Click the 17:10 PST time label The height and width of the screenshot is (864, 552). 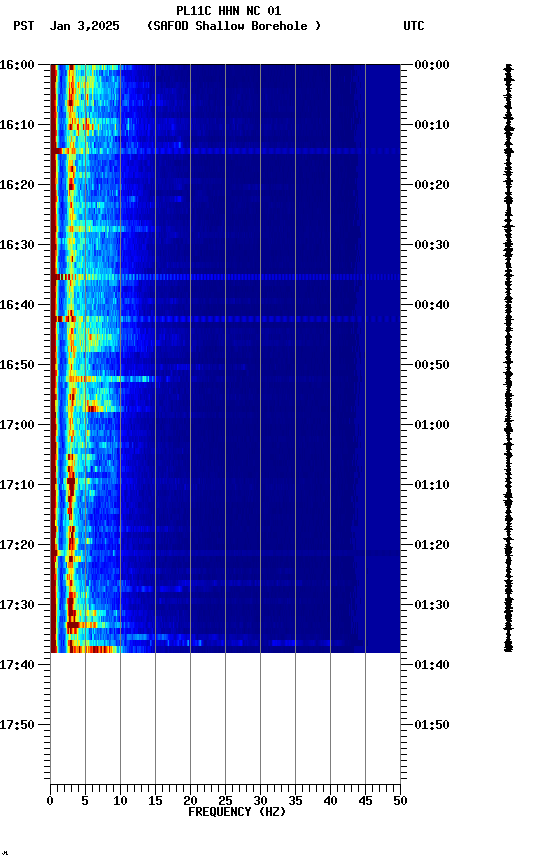(x=17, y=485)
